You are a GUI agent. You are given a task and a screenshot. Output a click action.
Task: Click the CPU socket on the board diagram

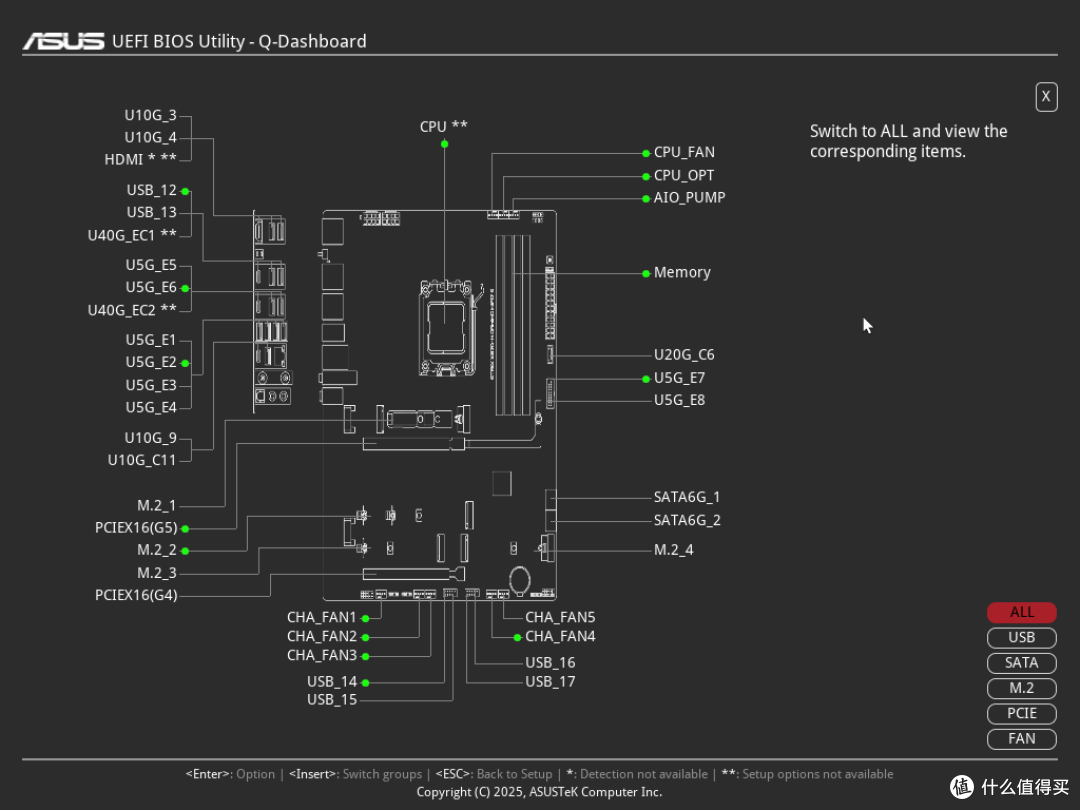446,328
